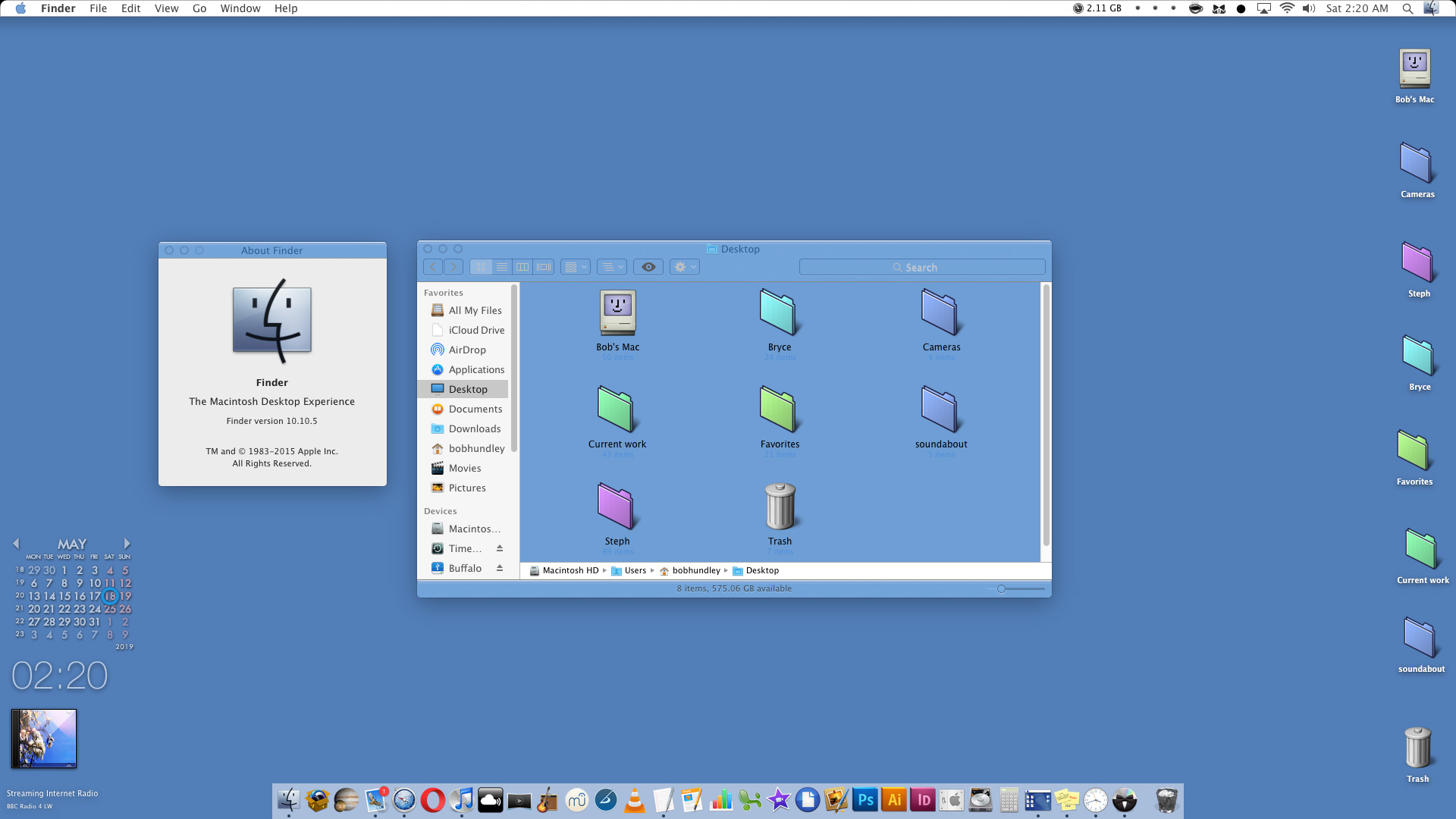Select Downloads in the sidebar
Viewport: 1456px width, 819px height.
pos(474,428)
